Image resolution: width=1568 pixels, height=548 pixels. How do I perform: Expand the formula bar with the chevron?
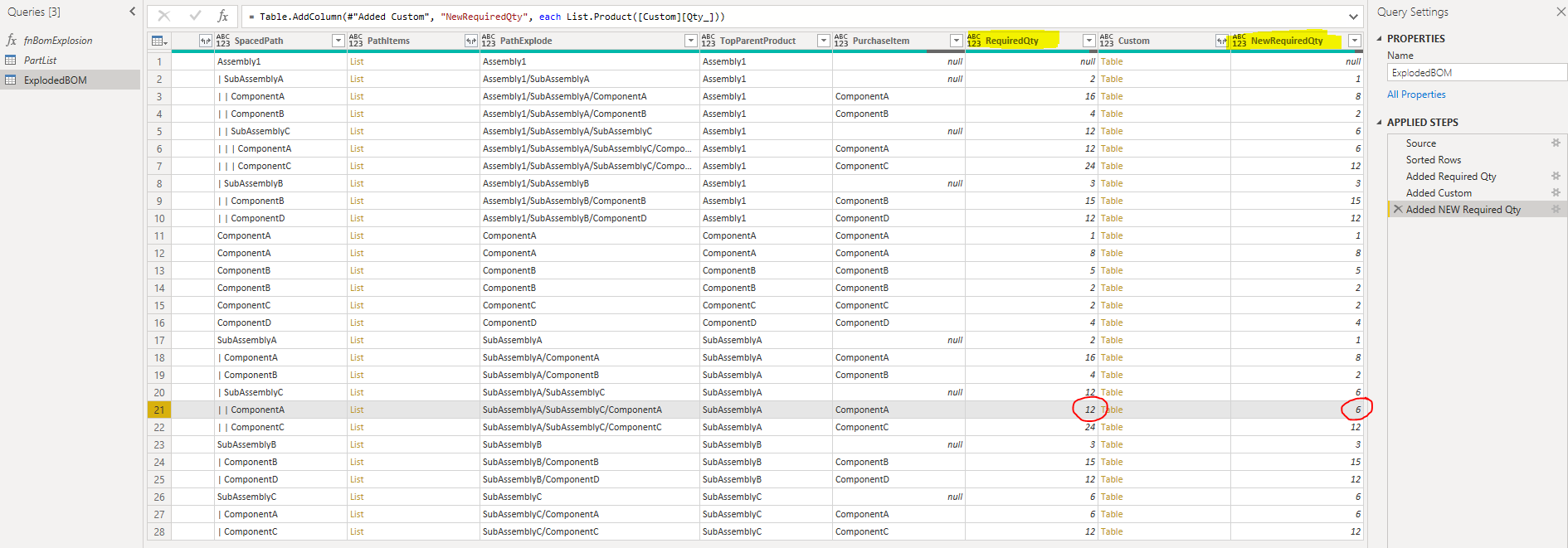point(1353,17)
